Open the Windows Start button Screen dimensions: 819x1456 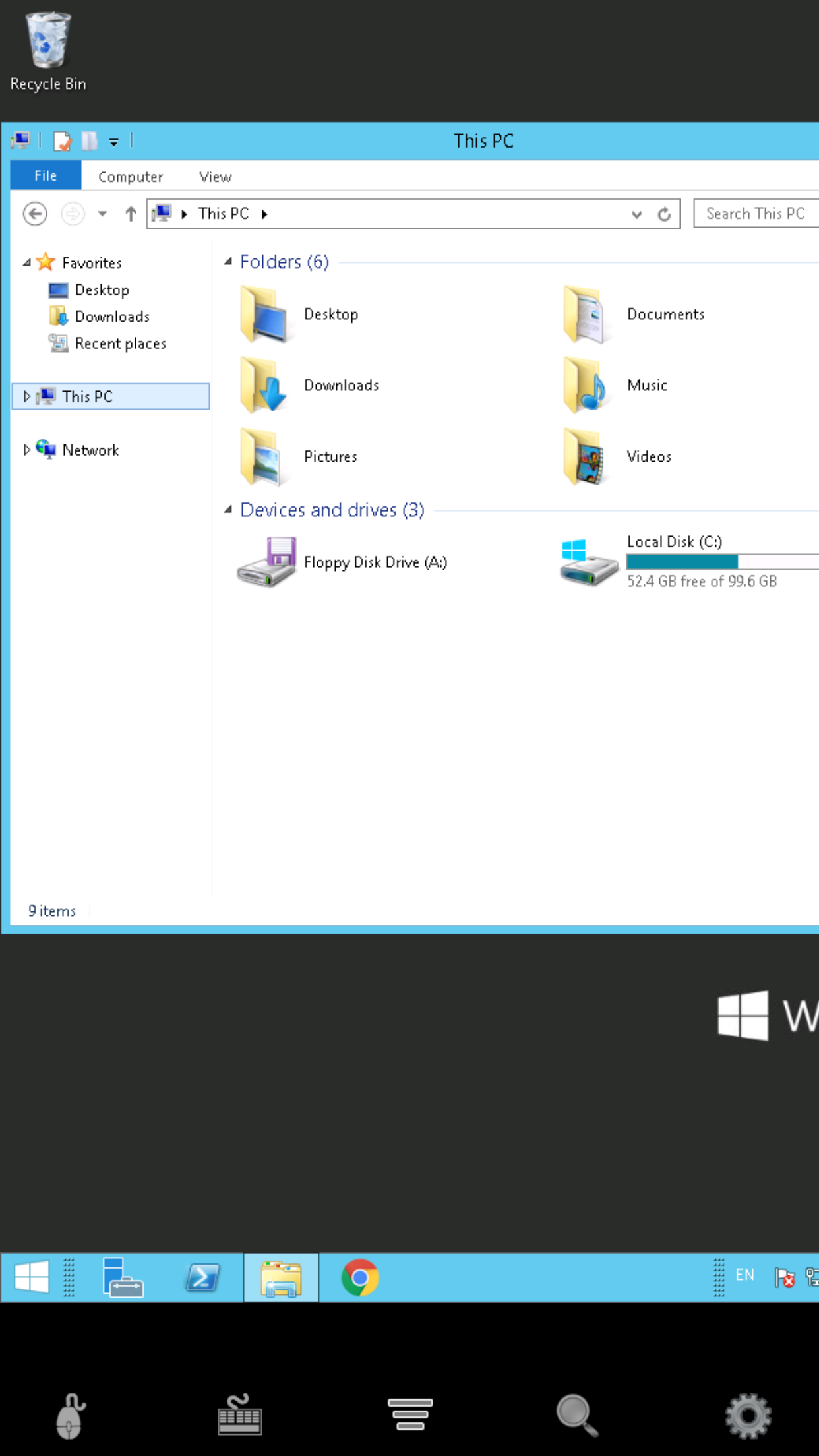(32, 1277)
